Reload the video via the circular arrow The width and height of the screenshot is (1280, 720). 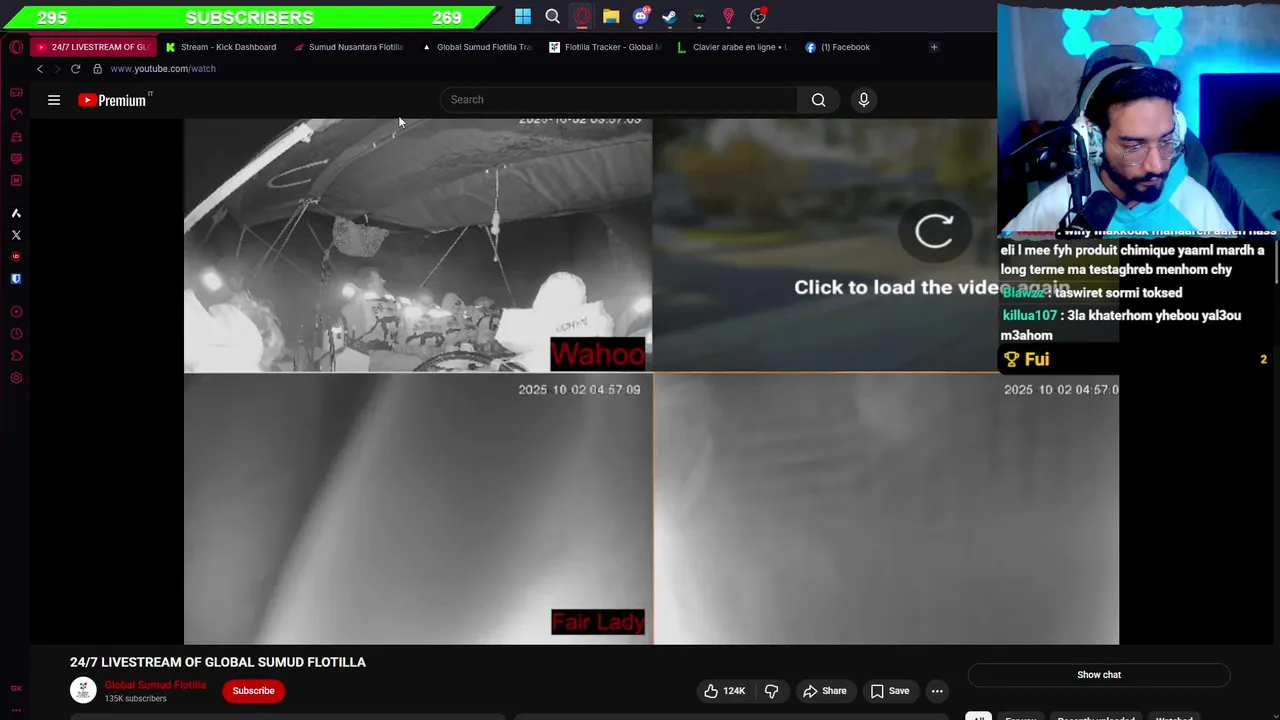pyautogui.click(x=934, y=231)
